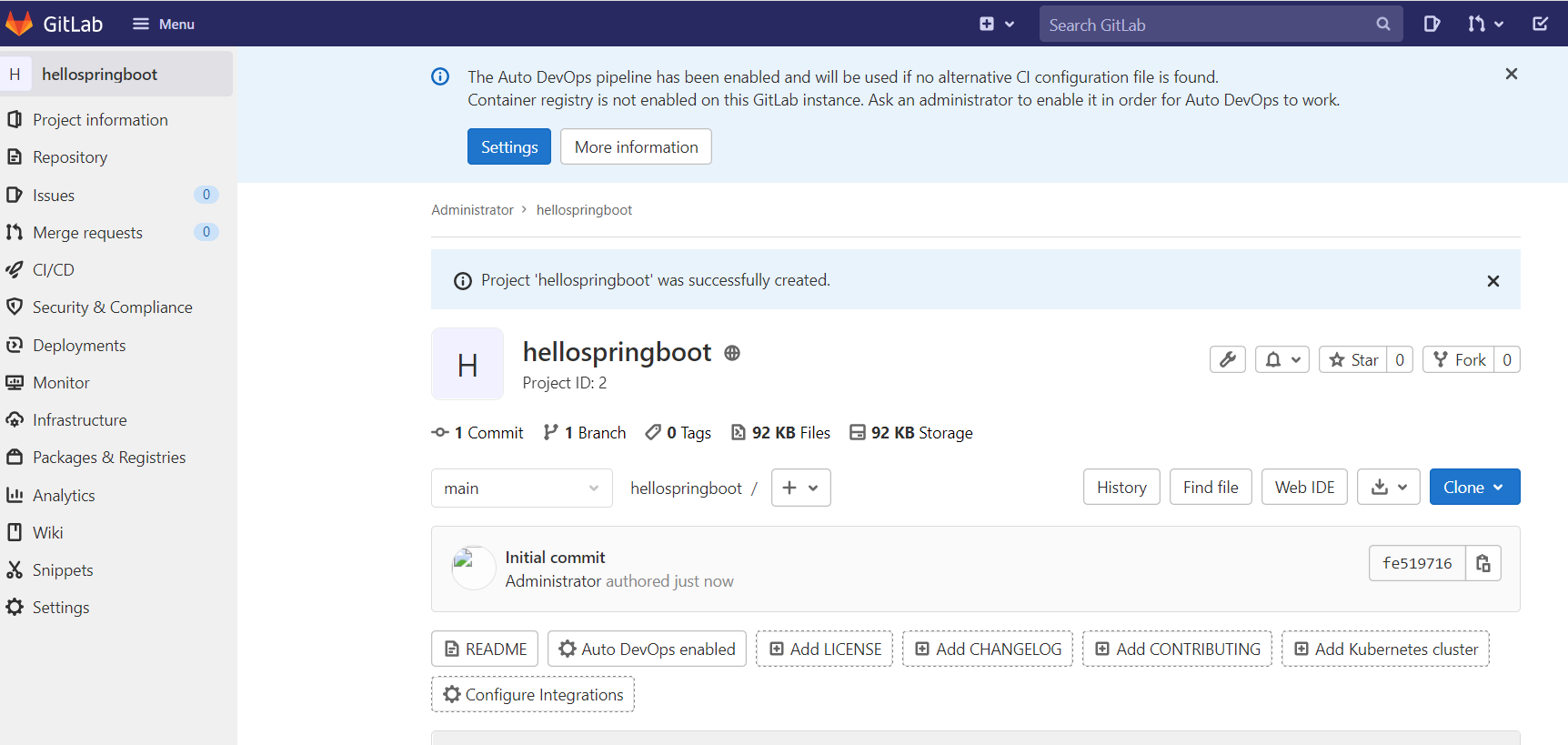Open the 1 Commit link
1568x745 pixels.
[x=477, y=433]
